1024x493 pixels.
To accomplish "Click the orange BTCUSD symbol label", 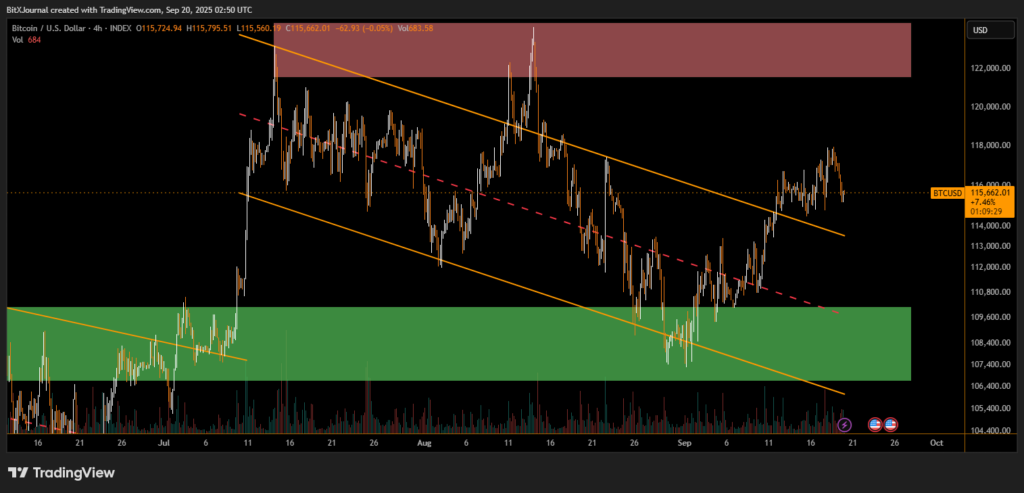I will [x=946, y=191].
